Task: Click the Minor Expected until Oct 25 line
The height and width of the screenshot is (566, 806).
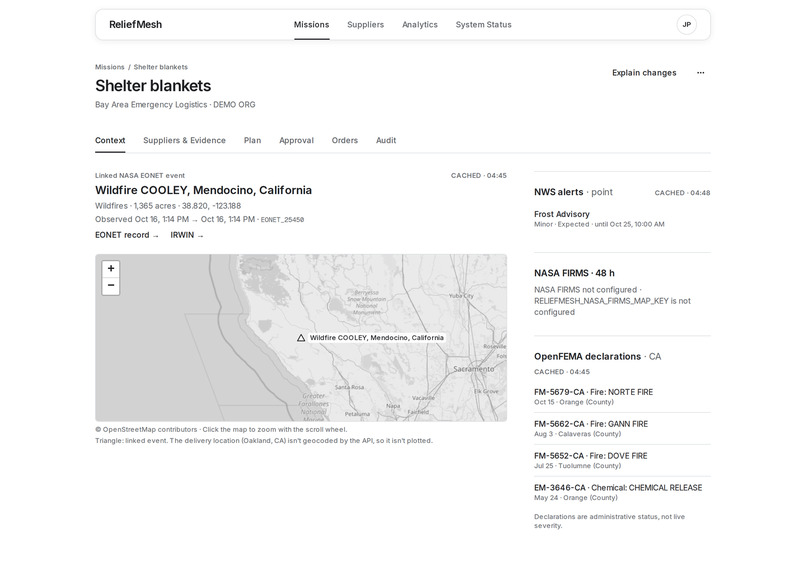Action: tap(599, 224)
